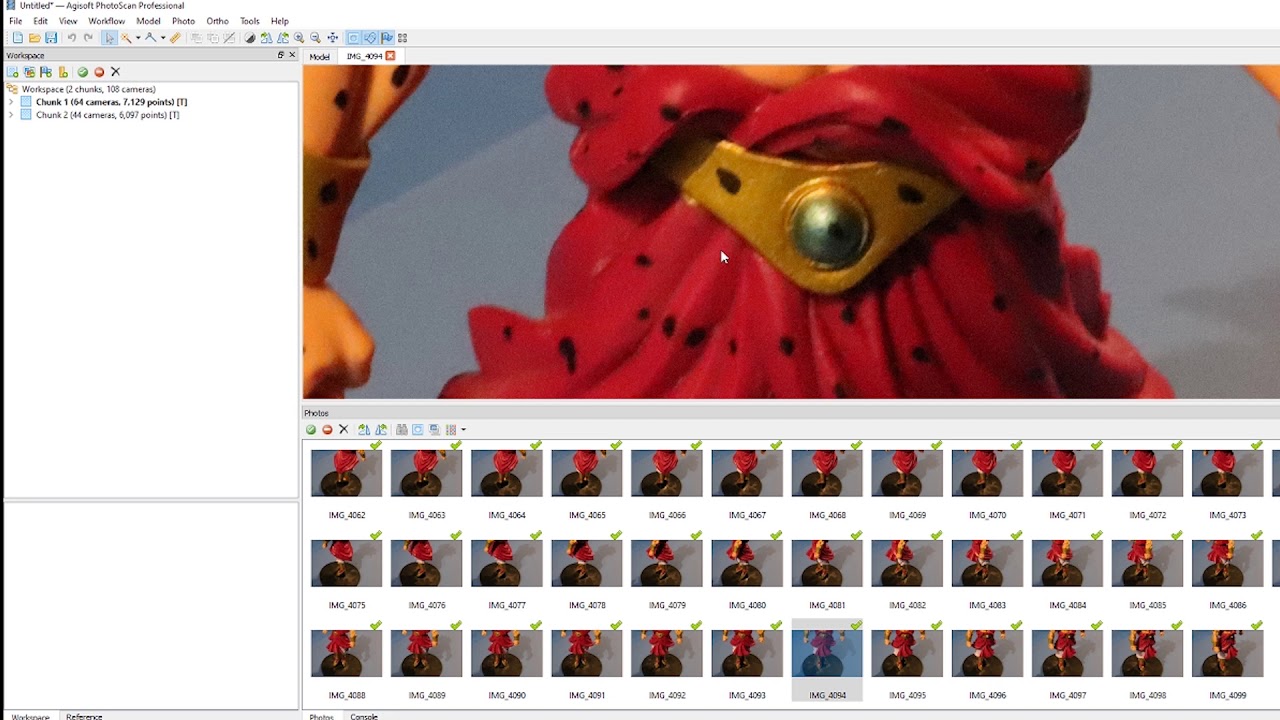Image resolution: width=1280 pixels, height=720 pixels.
Task: Open the Ortho menu
Action: pyautogui.click(x=217, y=21)
